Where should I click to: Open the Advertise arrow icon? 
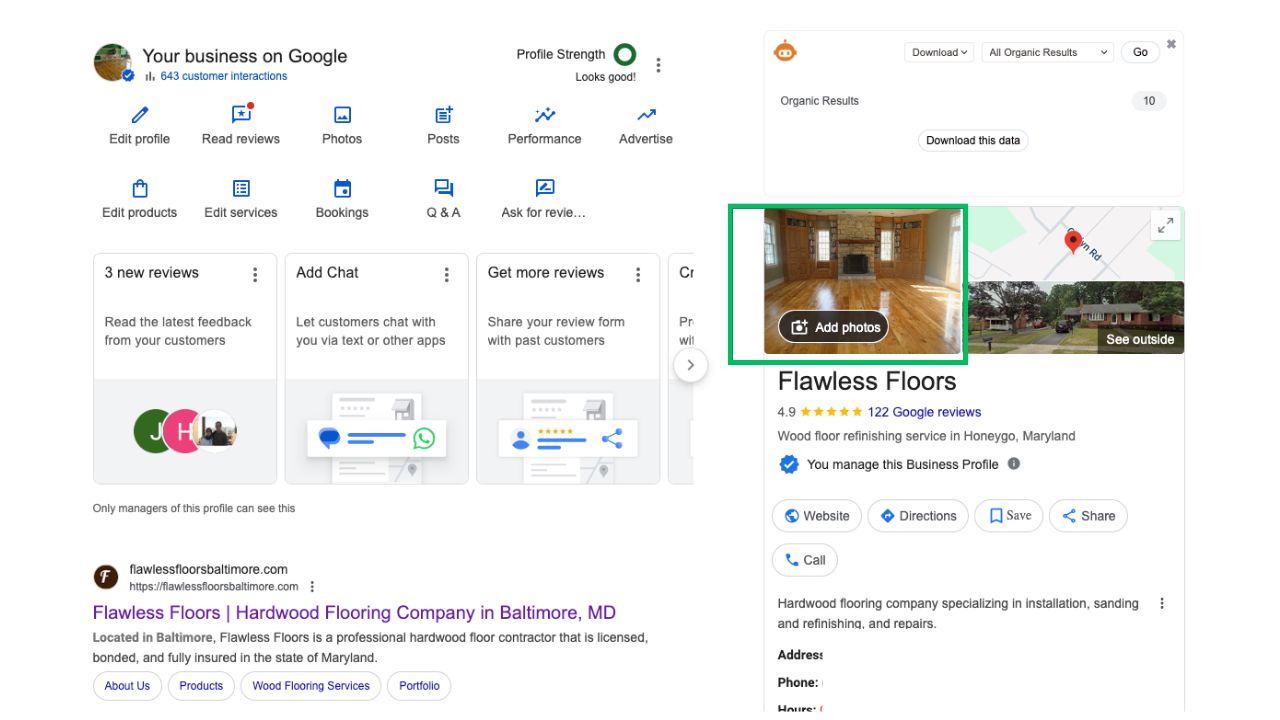pyautogui.click(x=645, y=114)
